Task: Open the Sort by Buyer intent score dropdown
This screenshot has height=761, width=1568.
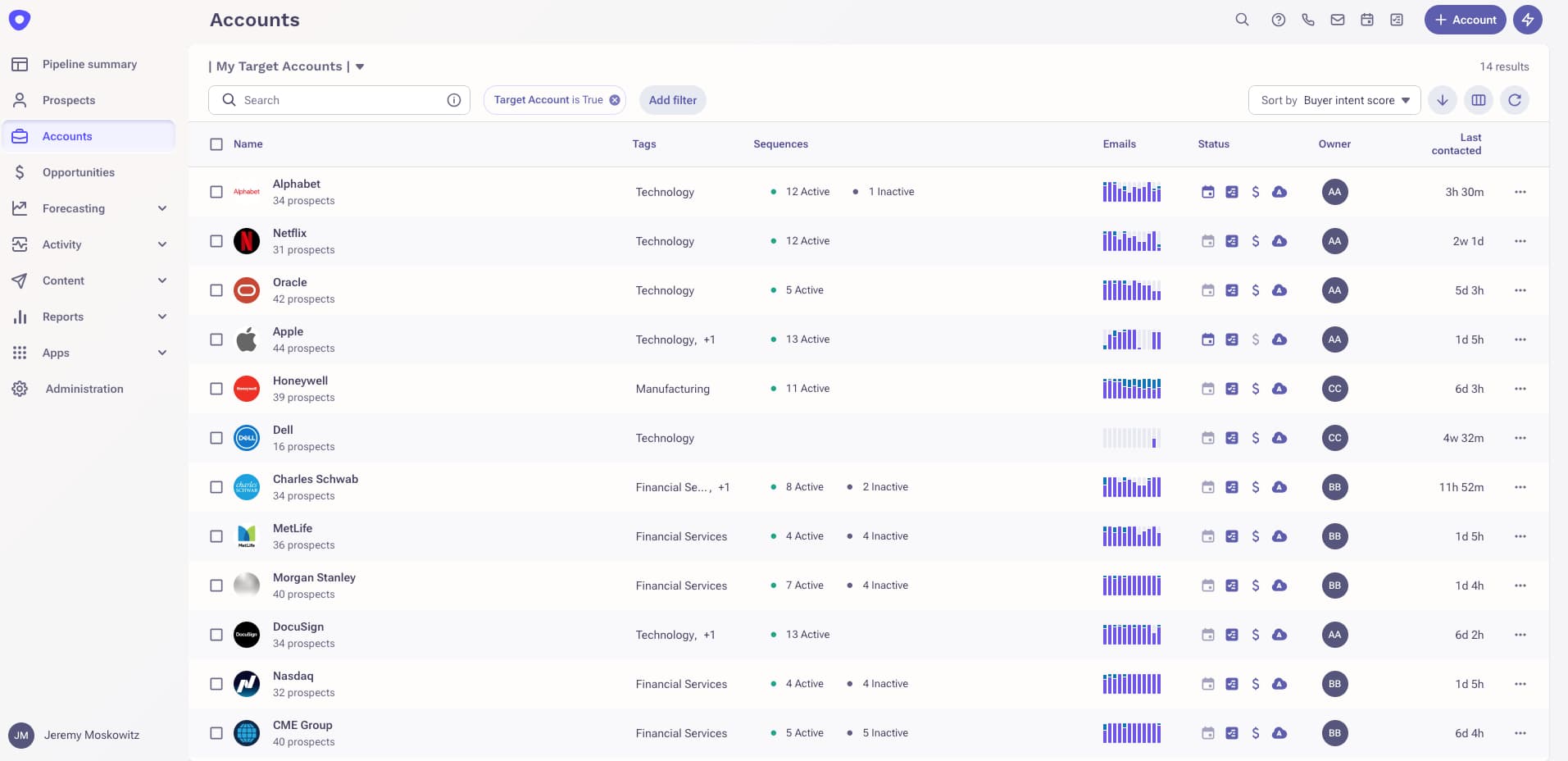Action: [x=1334, y=100]
